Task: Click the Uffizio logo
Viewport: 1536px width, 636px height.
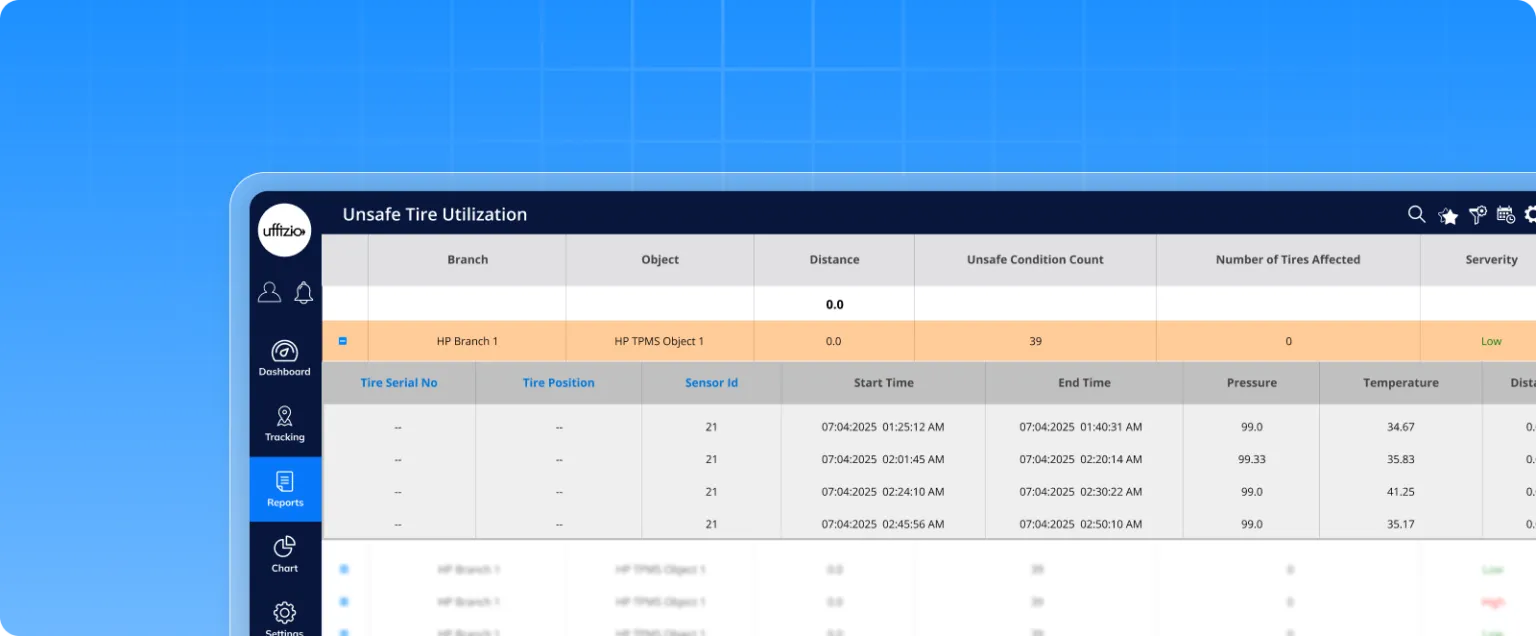Action: click(x=285, y=231)
